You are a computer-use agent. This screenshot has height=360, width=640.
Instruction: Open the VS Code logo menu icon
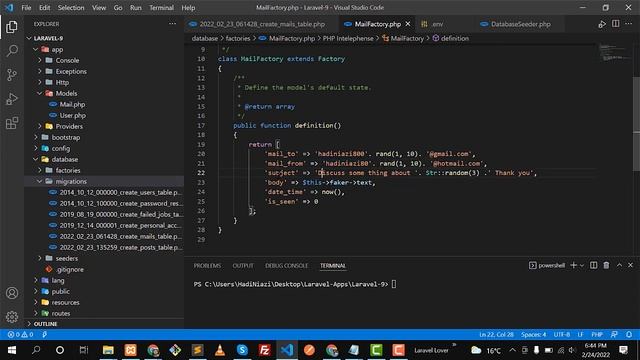(9, 7)
